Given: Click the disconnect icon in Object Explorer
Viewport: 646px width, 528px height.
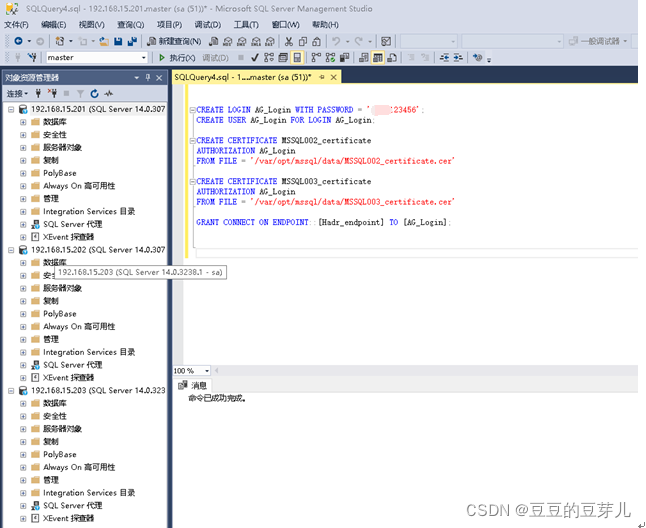Looking at the screenshot, I should click(52, 93).
